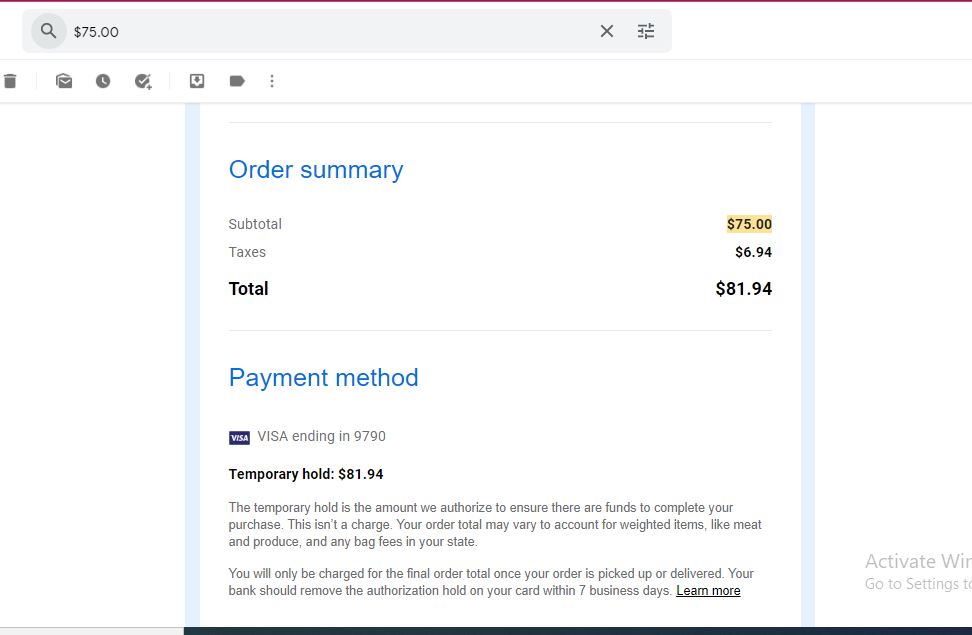
Task: Click the VISA ending in 9790 text
Action: click(x=321, y=437)
